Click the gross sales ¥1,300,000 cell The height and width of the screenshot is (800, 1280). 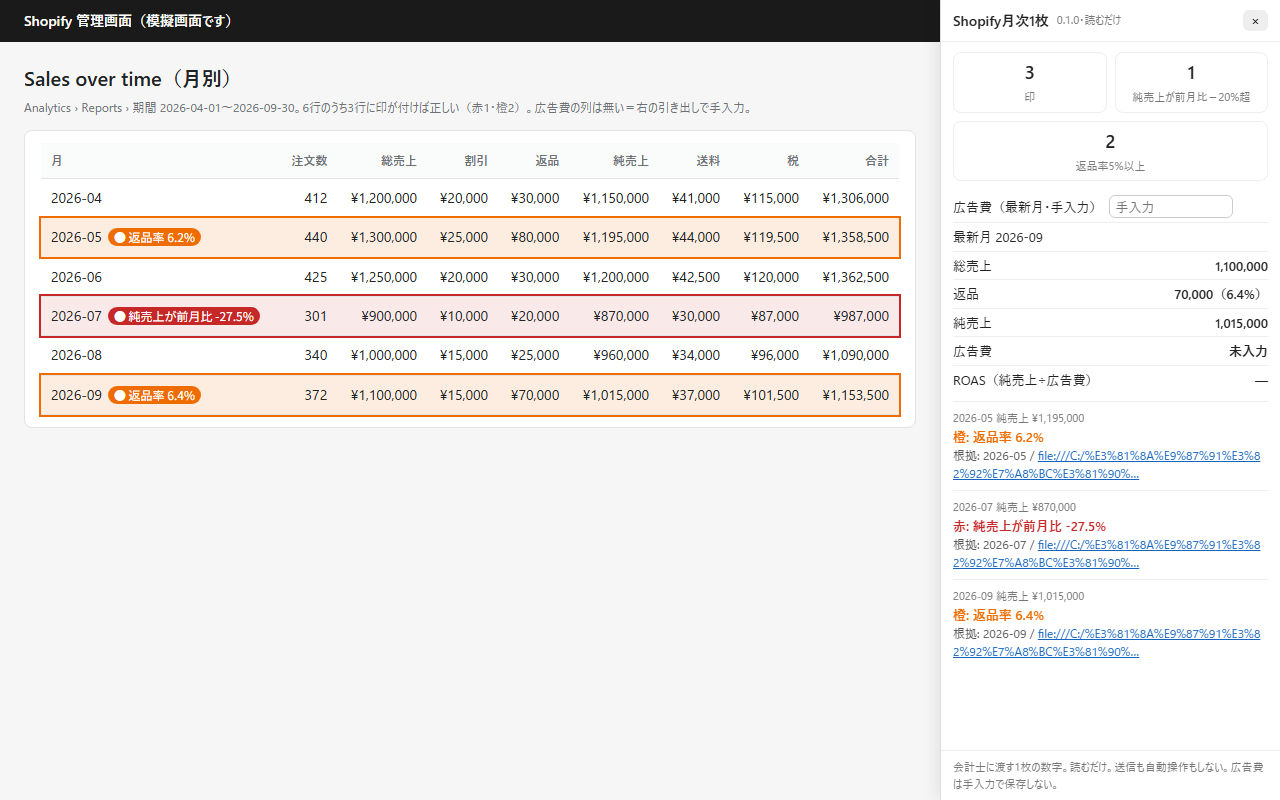point(384,238)
